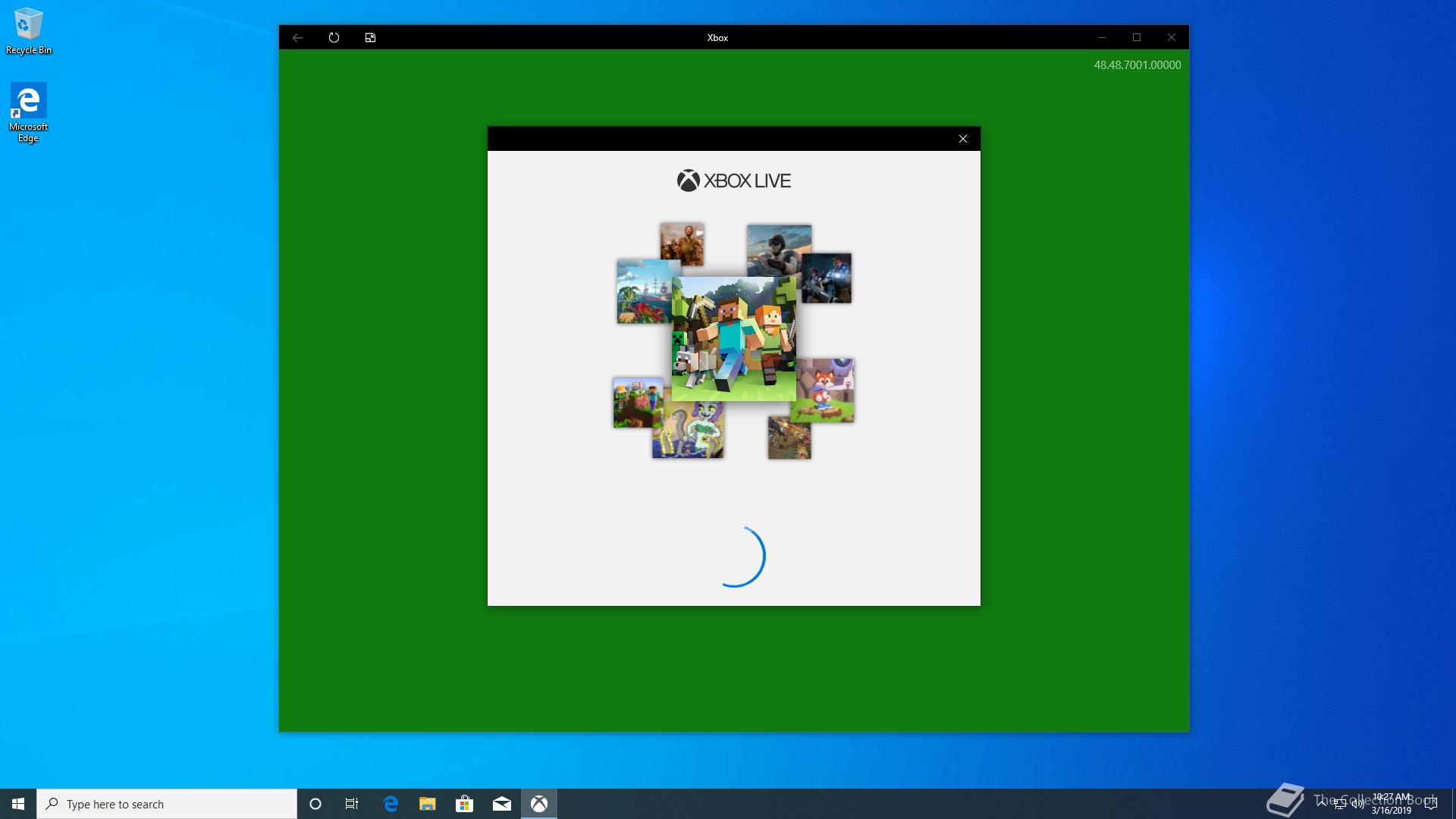Open the Action Center notifications icon
The width and height of the screenshot is (1456, 819).
1431,804
